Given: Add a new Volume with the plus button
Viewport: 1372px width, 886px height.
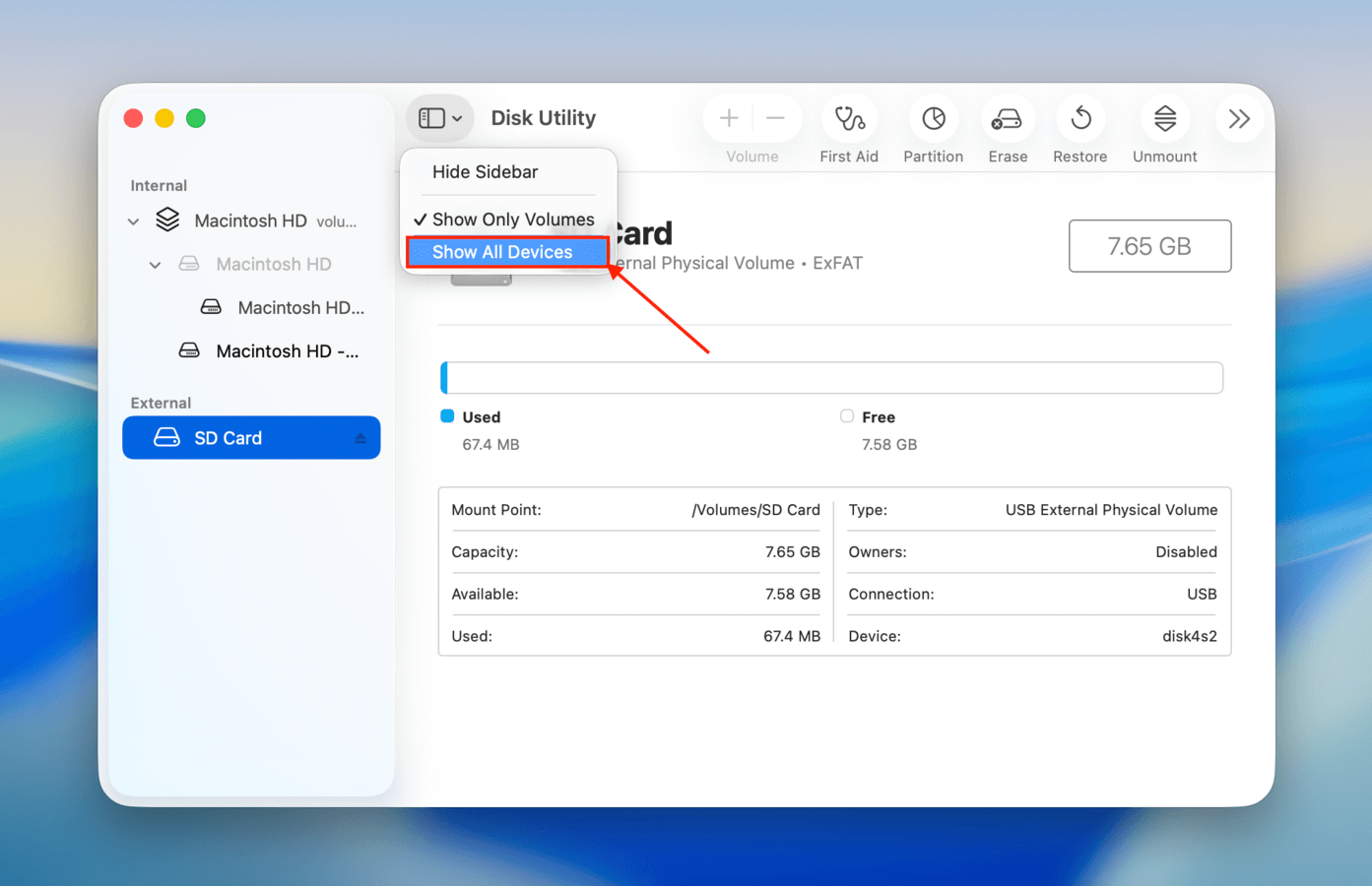Looking at the screenshot, I should coord(728,117).
